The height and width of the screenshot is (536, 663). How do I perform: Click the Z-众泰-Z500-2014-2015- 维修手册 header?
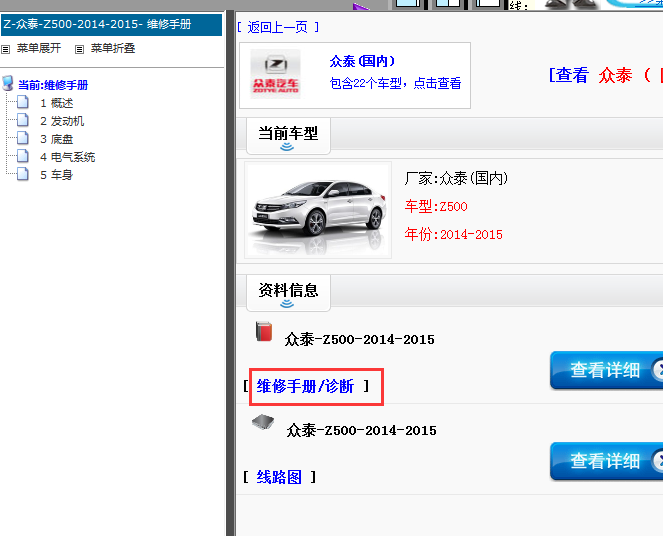(x=112, y=25)
